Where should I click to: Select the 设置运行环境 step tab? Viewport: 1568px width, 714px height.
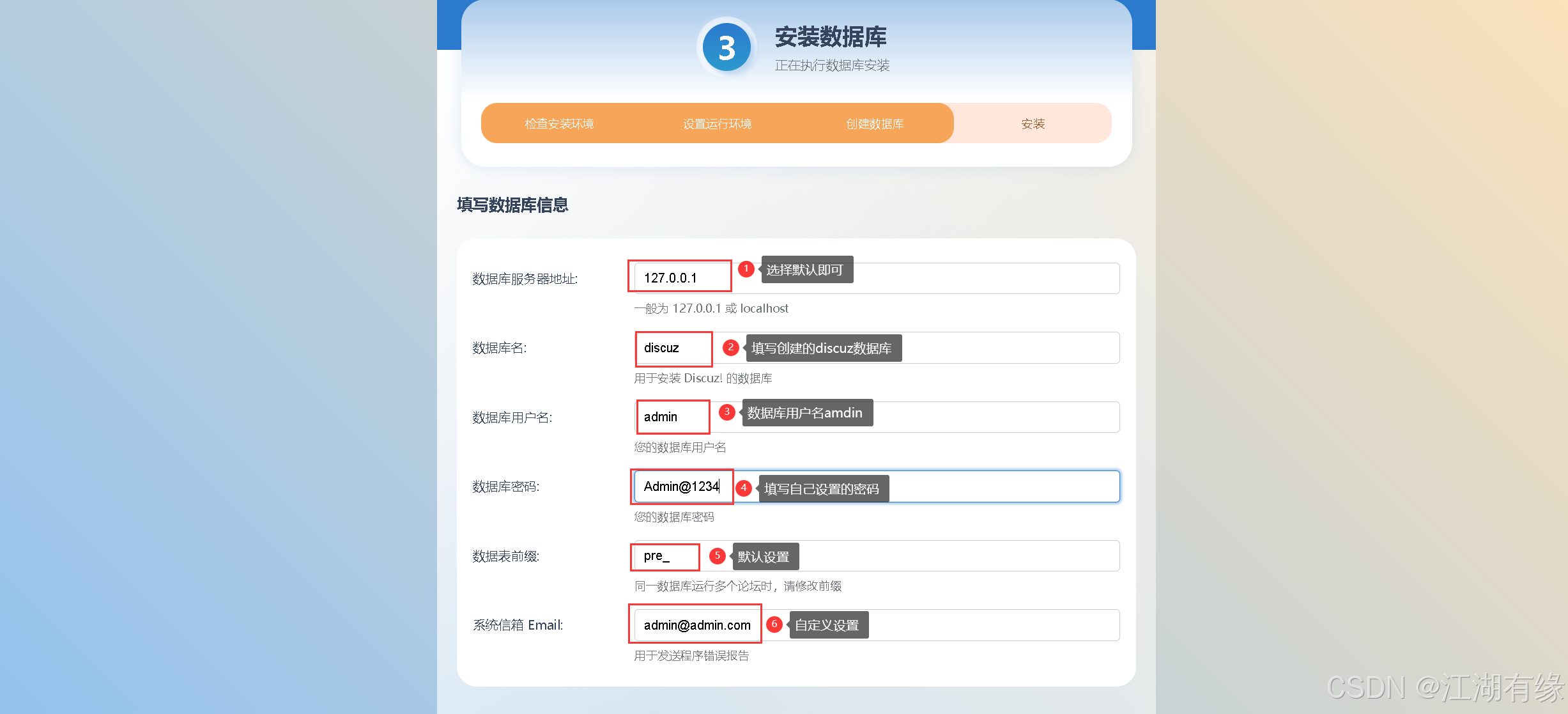pyautogui.click(x=717, y=123)
